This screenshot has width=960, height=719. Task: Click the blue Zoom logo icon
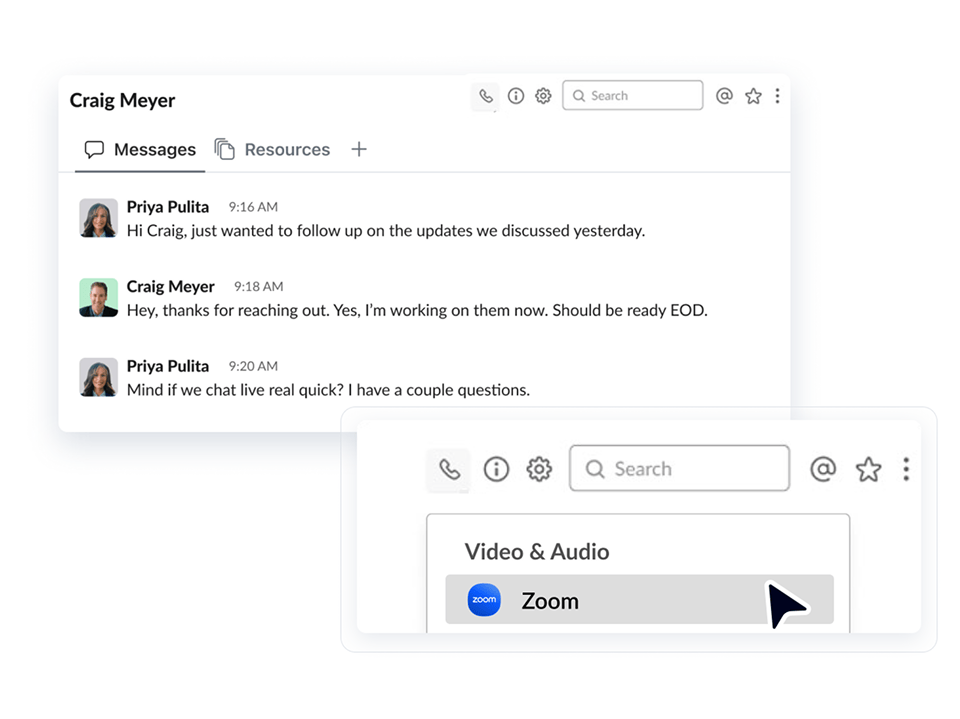484,600
